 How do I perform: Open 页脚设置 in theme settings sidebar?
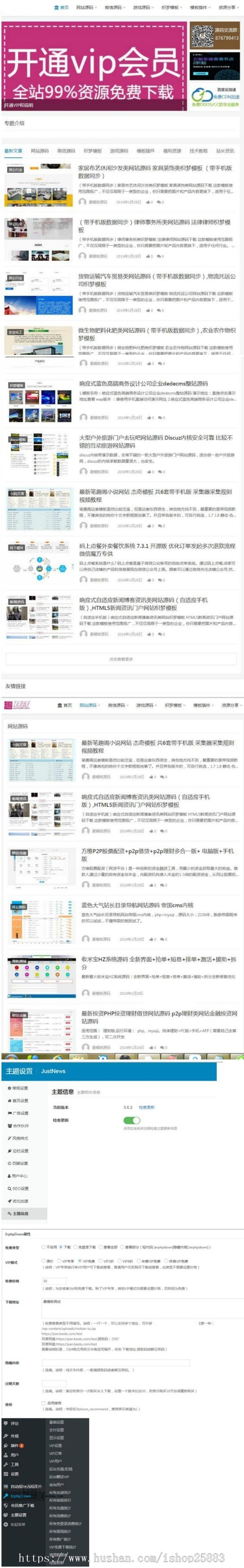17,1163
